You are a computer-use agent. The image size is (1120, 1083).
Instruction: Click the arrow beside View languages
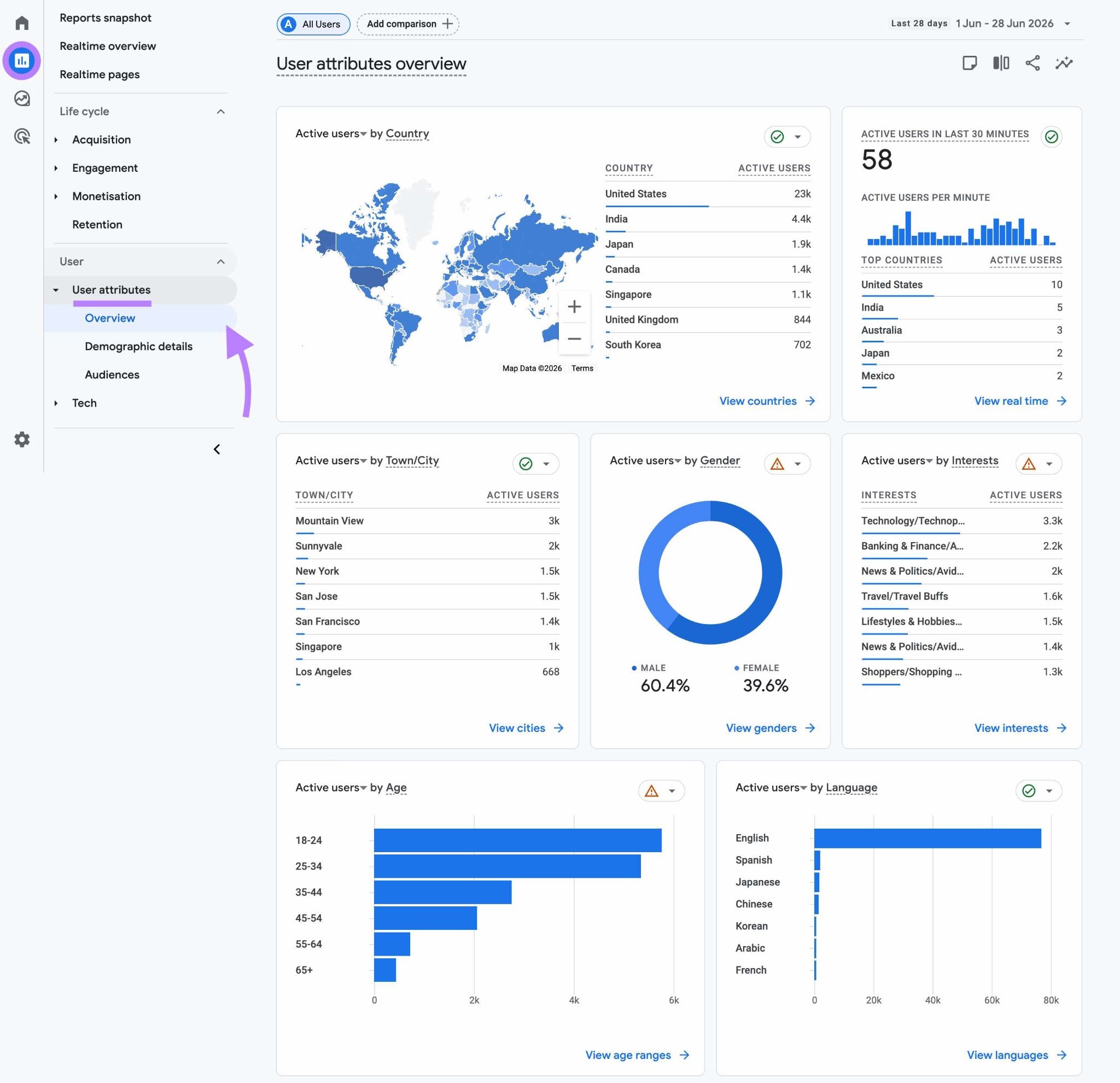1061,1055
